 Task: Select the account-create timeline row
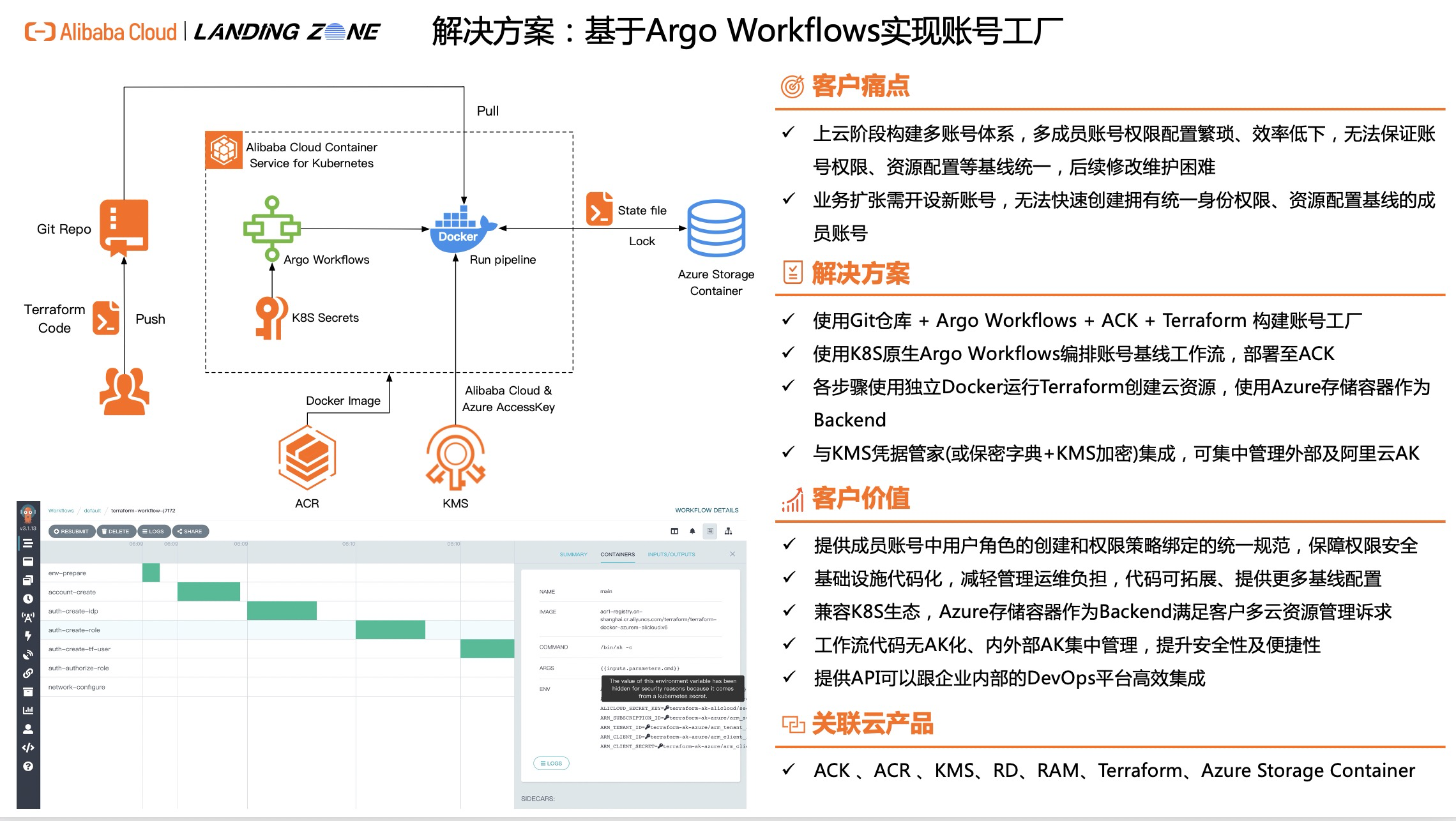[277, 592]
